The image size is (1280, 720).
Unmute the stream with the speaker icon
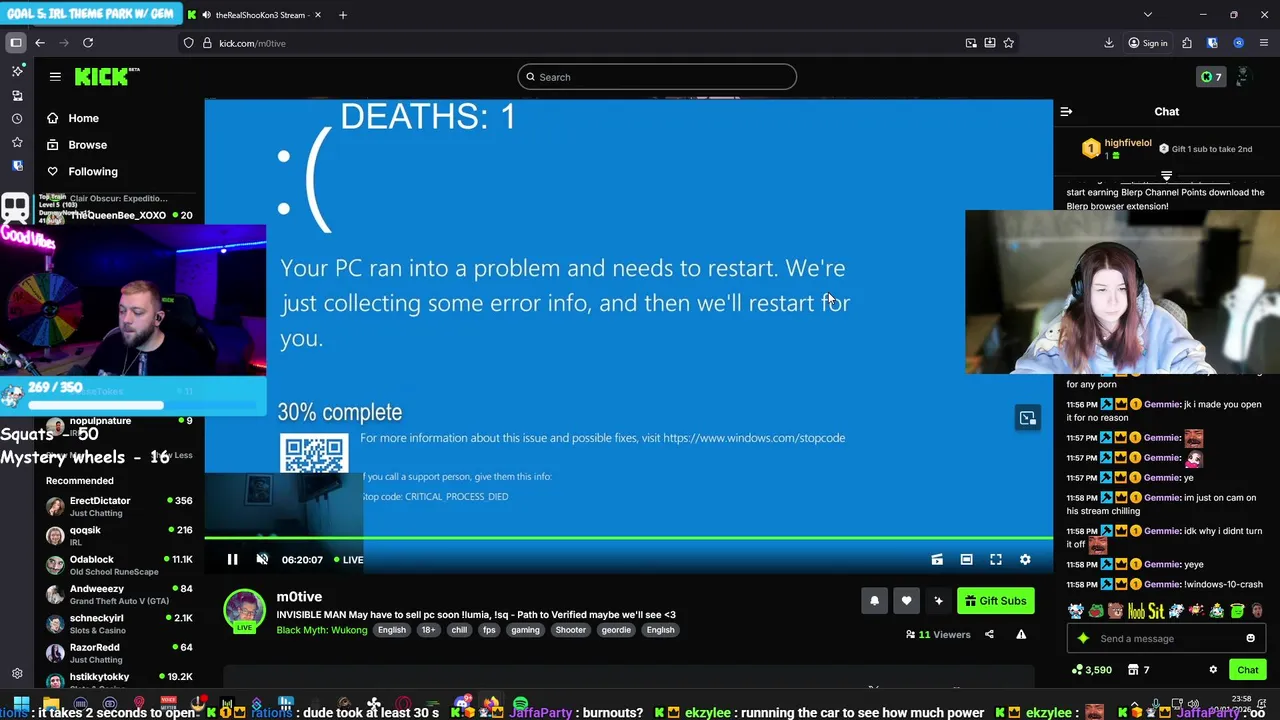pos(262,560)
